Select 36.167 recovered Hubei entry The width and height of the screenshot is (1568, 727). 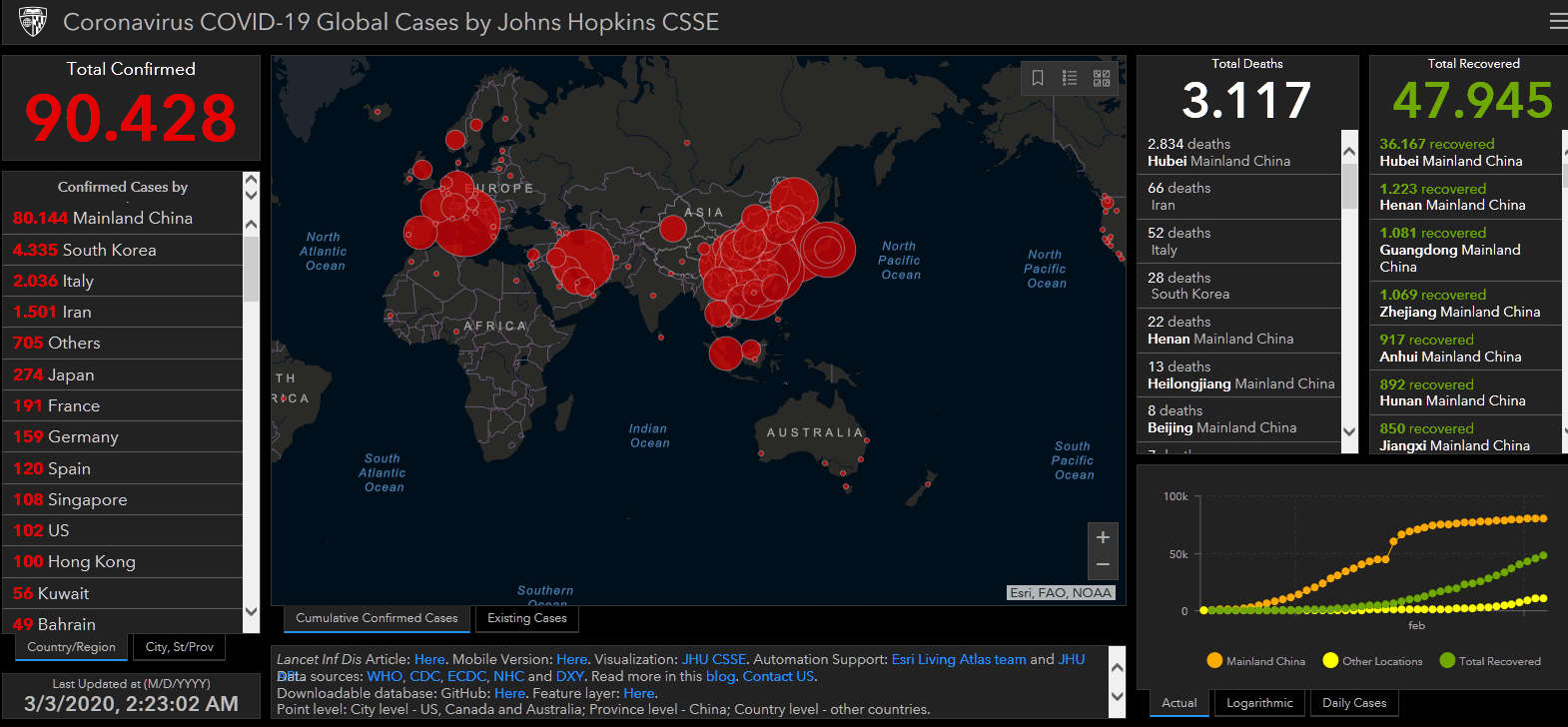click(1466, 152)
